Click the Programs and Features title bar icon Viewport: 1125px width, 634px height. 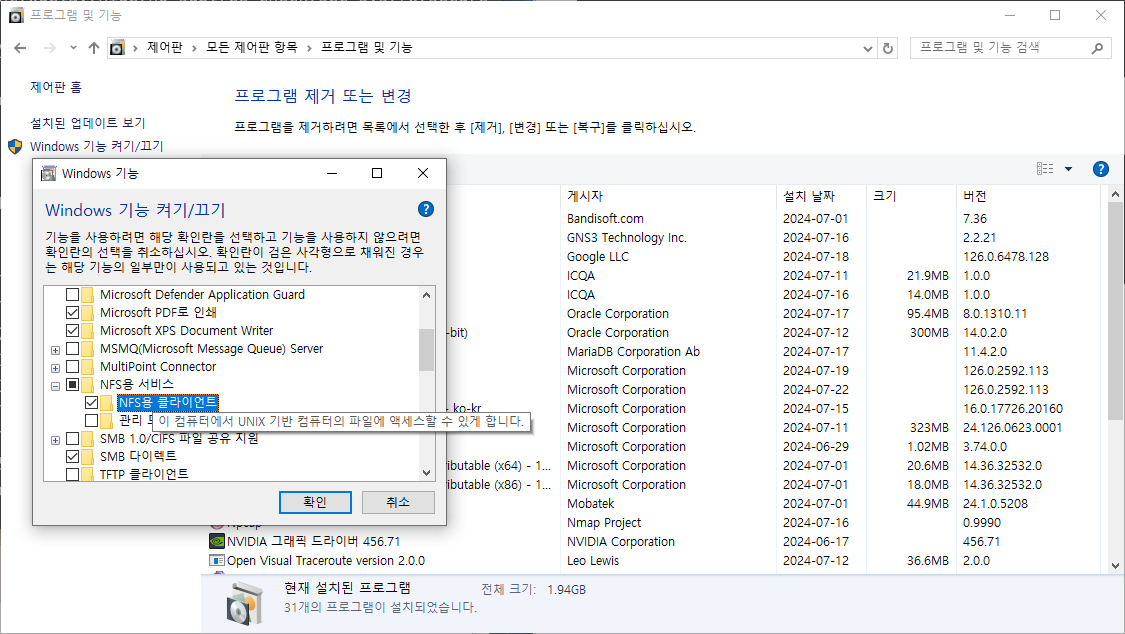click(16, 15)
